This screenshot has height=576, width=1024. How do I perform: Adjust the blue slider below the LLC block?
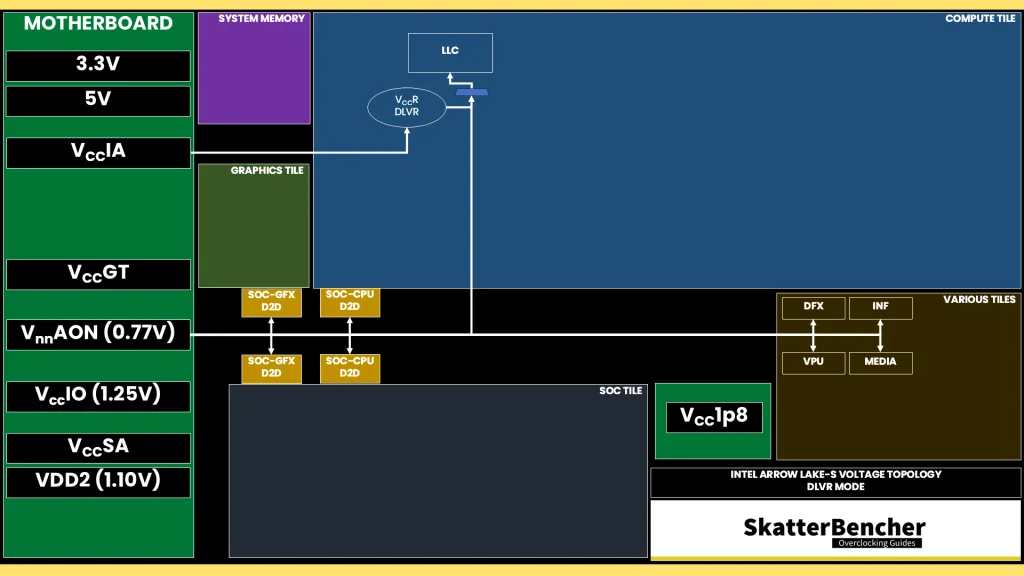(470, 91)
